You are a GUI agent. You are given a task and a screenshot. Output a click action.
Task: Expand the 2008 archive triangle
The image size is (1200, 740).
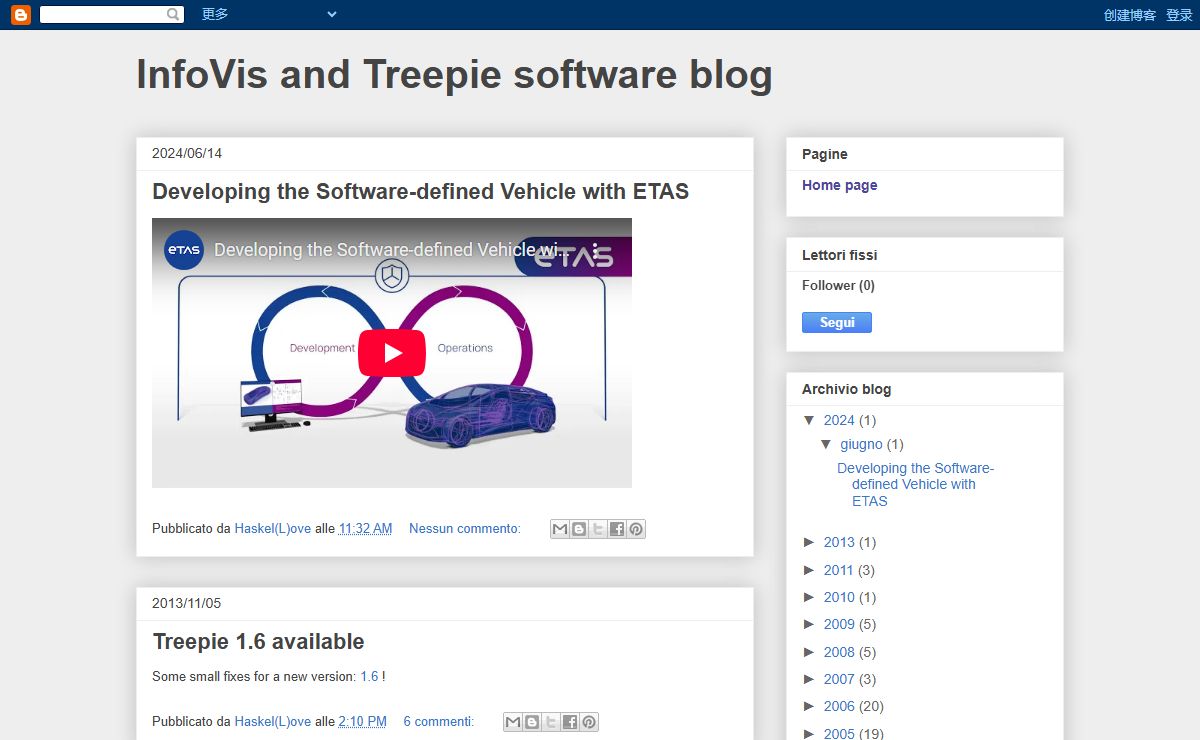pyautogui.click(x=810, y=652)
